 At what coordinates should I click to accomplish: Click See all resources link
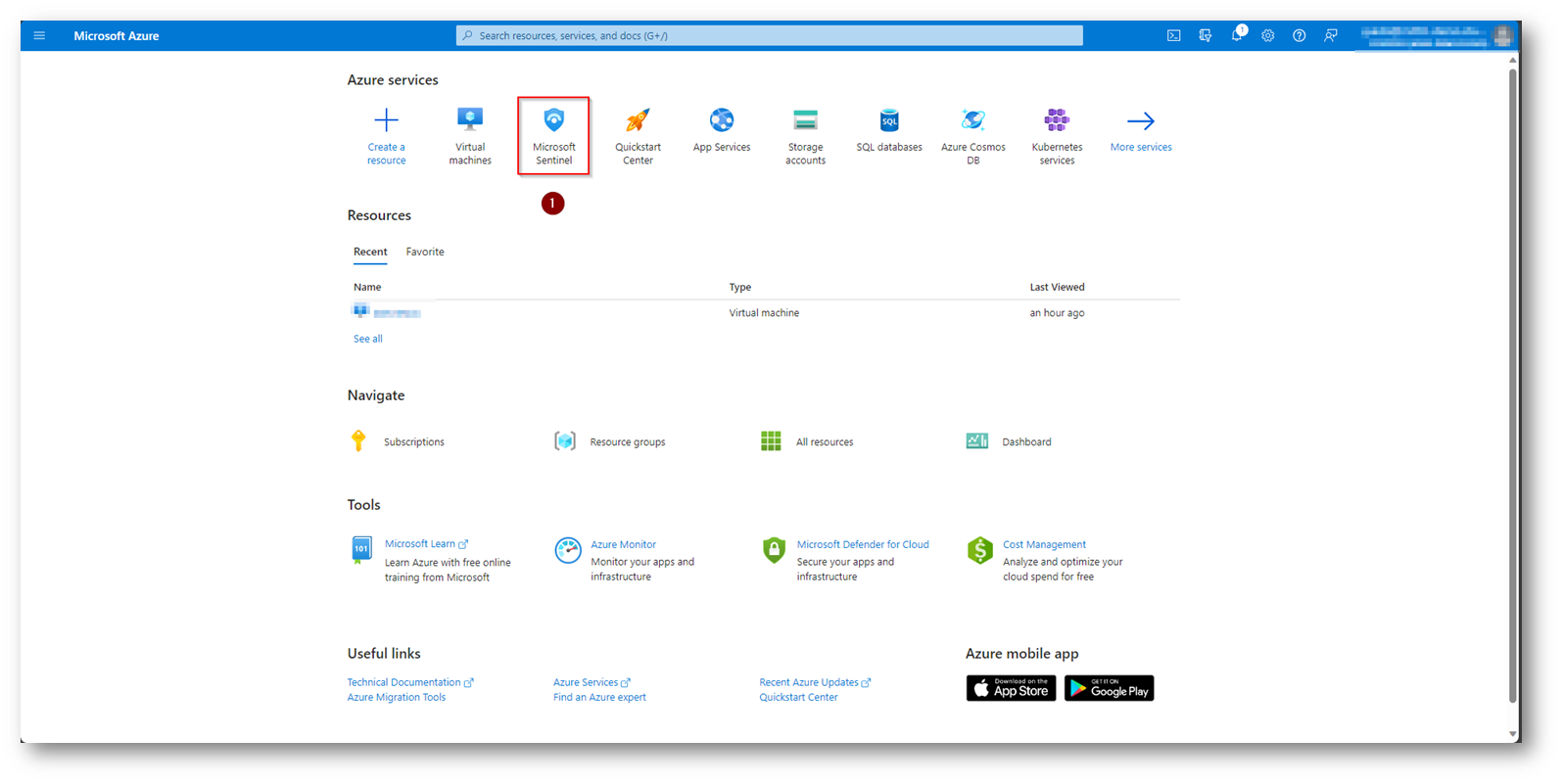coord(368,339)
